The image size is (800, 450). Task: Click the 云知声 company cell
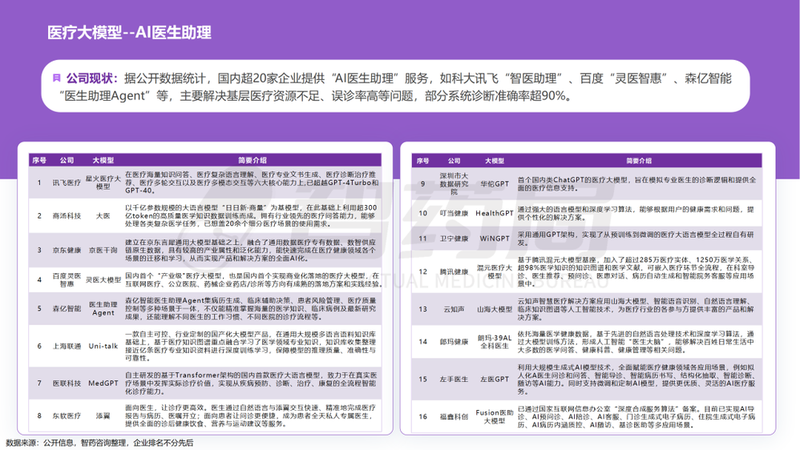click(454, 309)
